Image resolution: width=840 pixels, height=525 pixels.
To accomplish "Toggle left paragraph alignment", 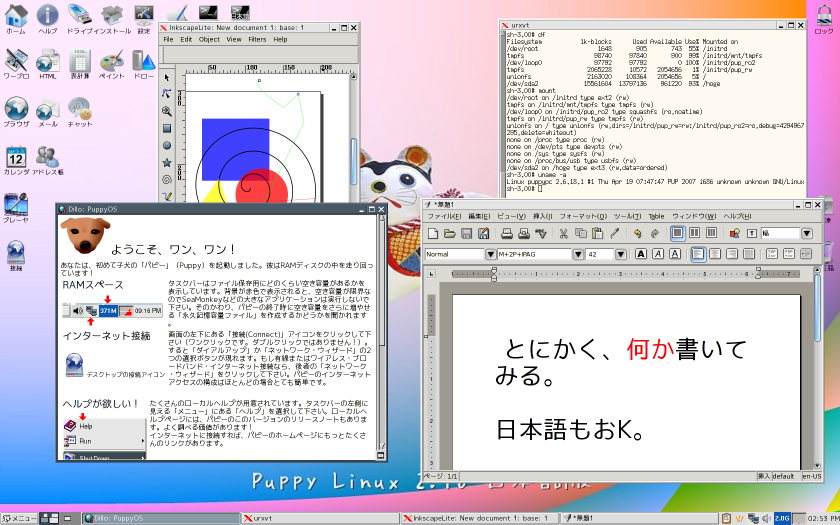I will pyautogui.click(x=698, y=254).
